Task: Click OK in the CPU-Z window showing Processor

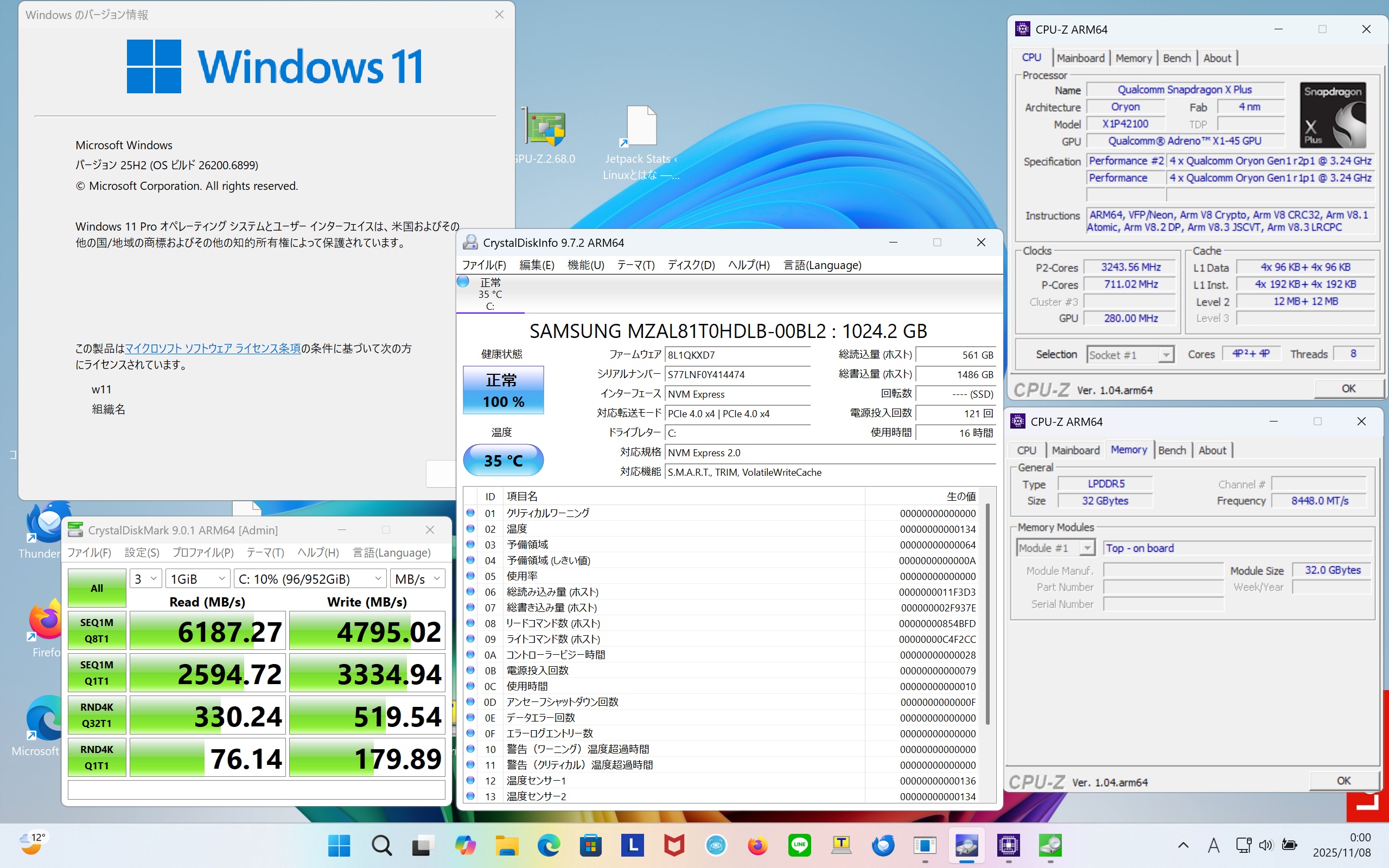Action: point(1348,388)
